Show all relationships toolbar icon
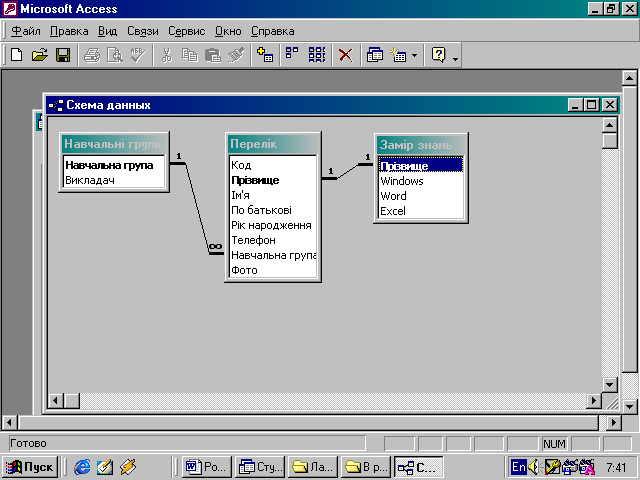640x480 pixels. pos(317,55)
